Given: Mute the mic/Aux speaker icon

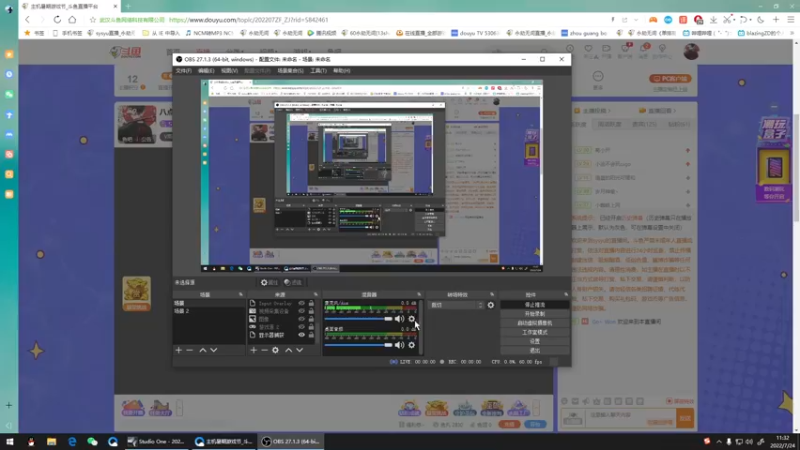Looking at the screenshot, I should click(x=399, y=319).
